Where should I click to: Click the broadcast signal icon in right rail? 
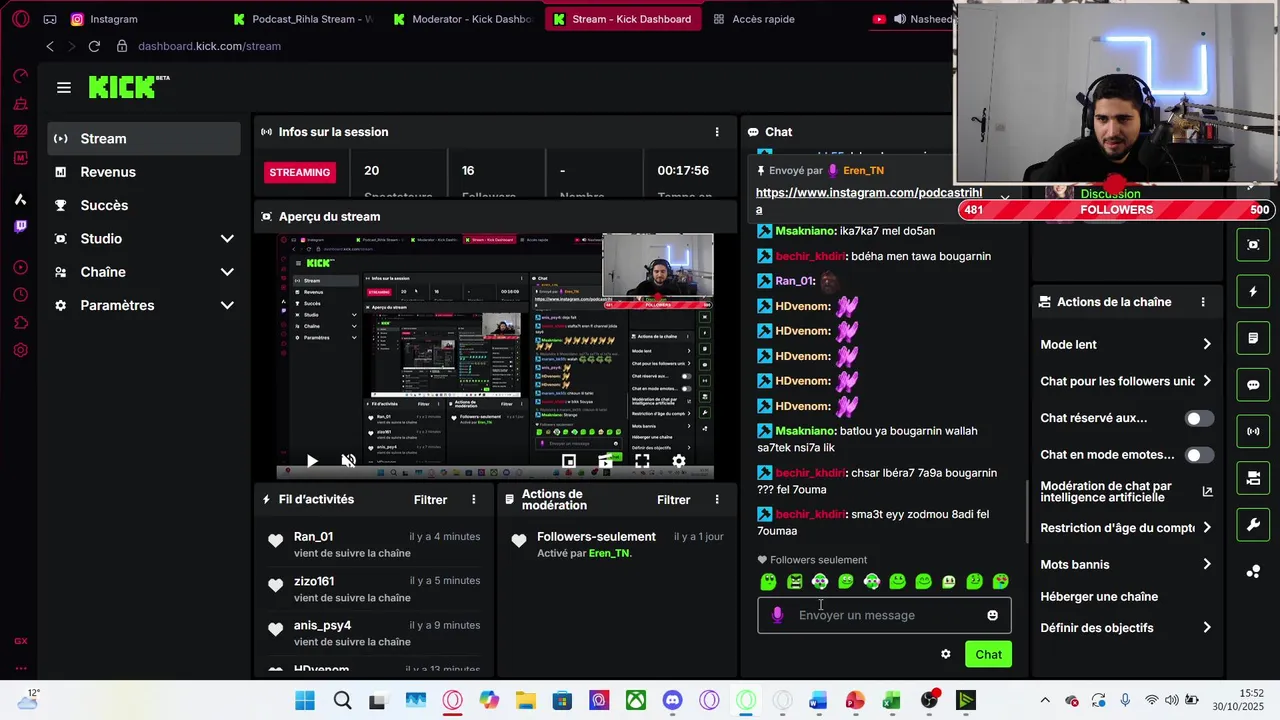point(1253,432)
